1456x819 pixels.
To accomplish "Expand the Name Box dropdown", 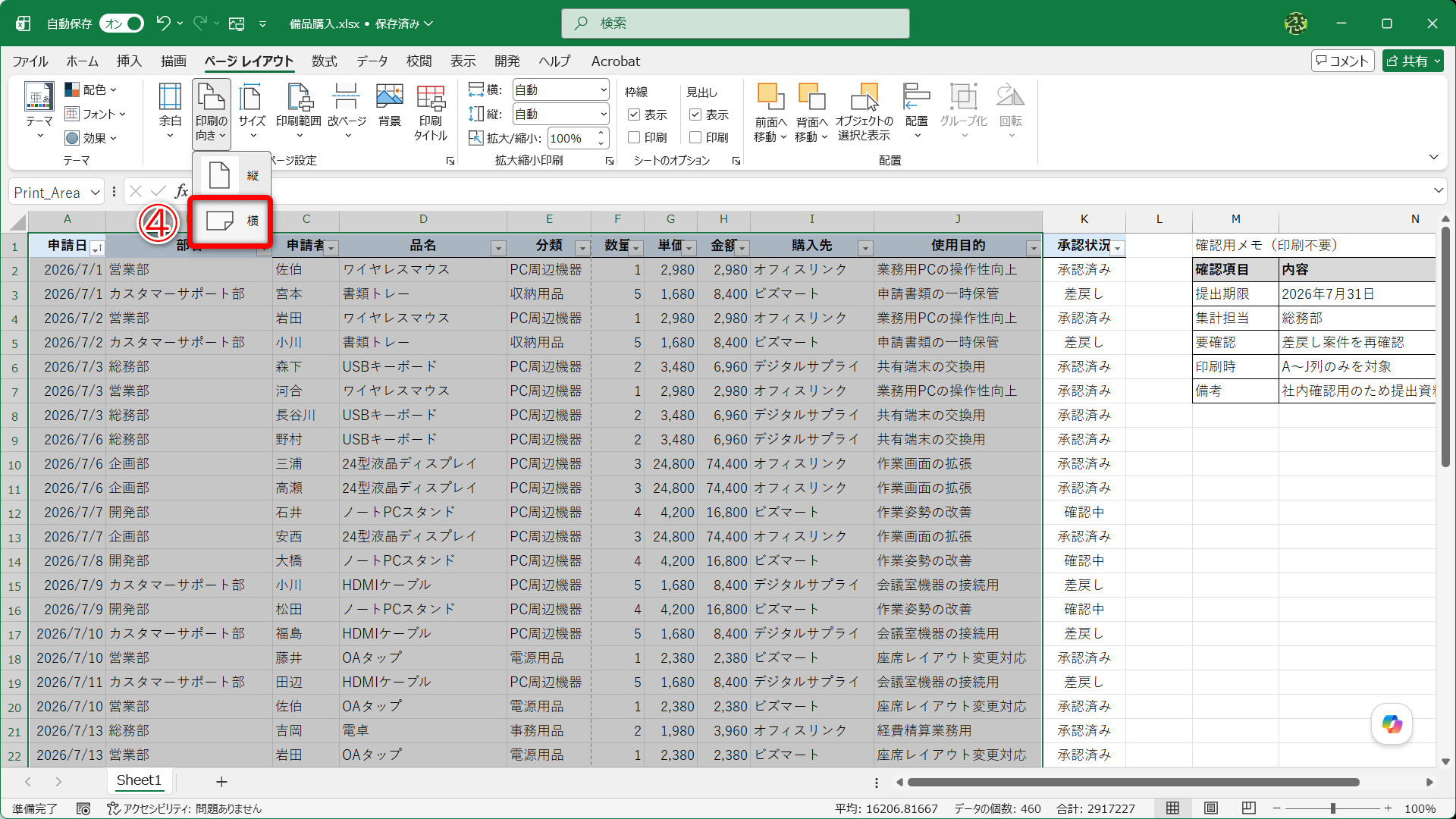I will click(x=96, y=193).
